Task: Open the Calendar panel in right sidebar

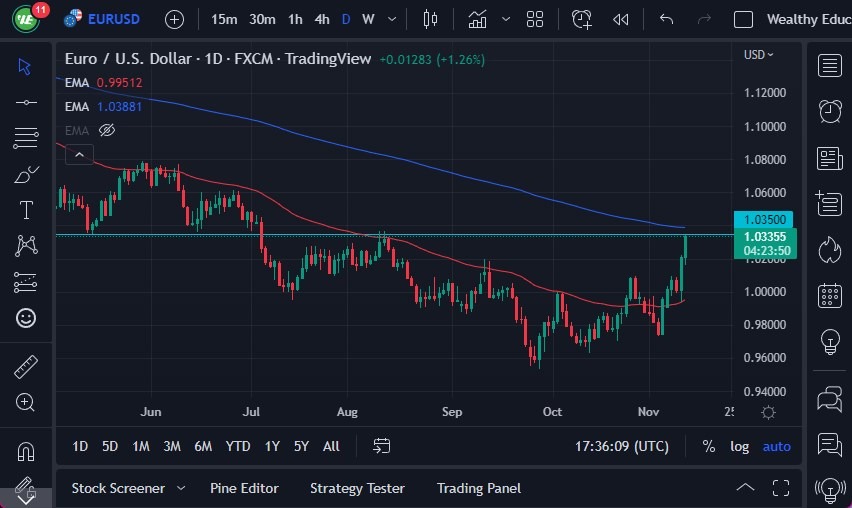Action: click(829, 295)
